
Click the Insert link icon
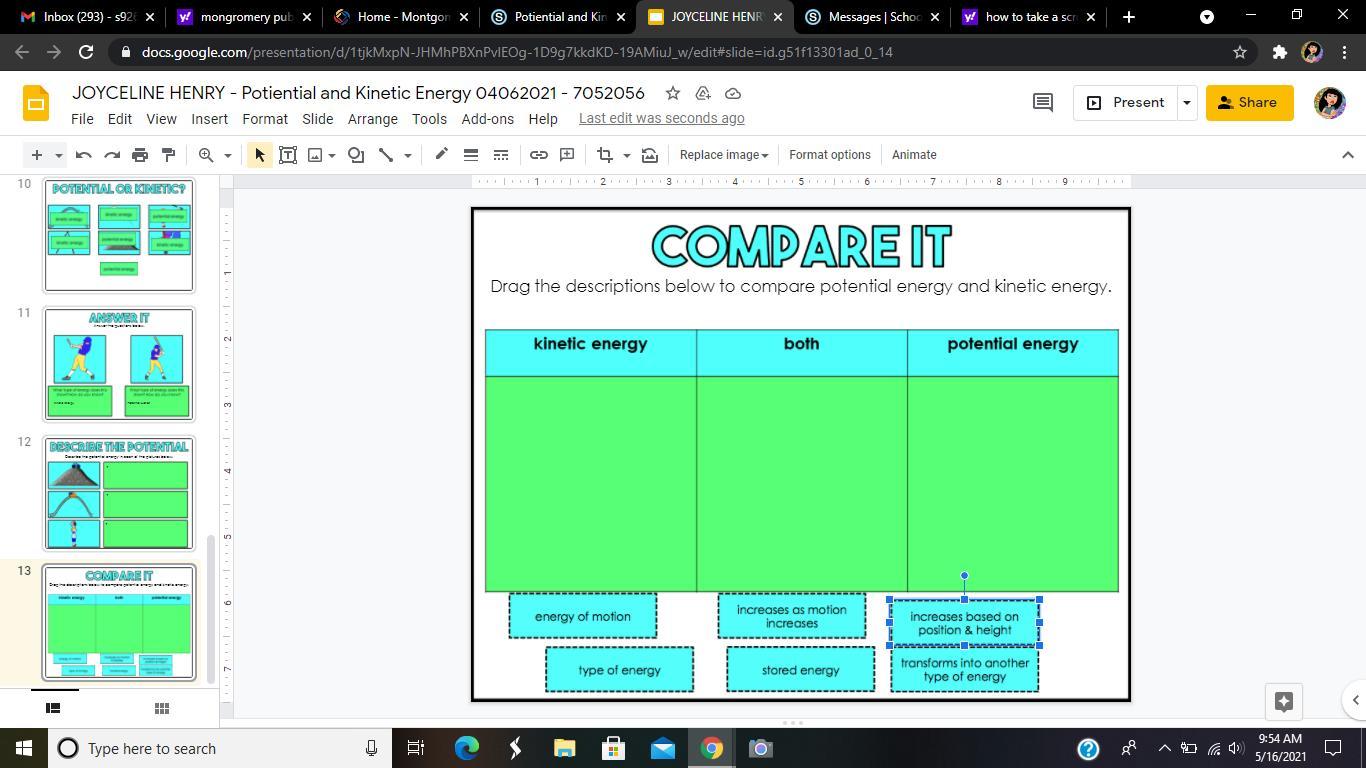click(x=538, y=155)
